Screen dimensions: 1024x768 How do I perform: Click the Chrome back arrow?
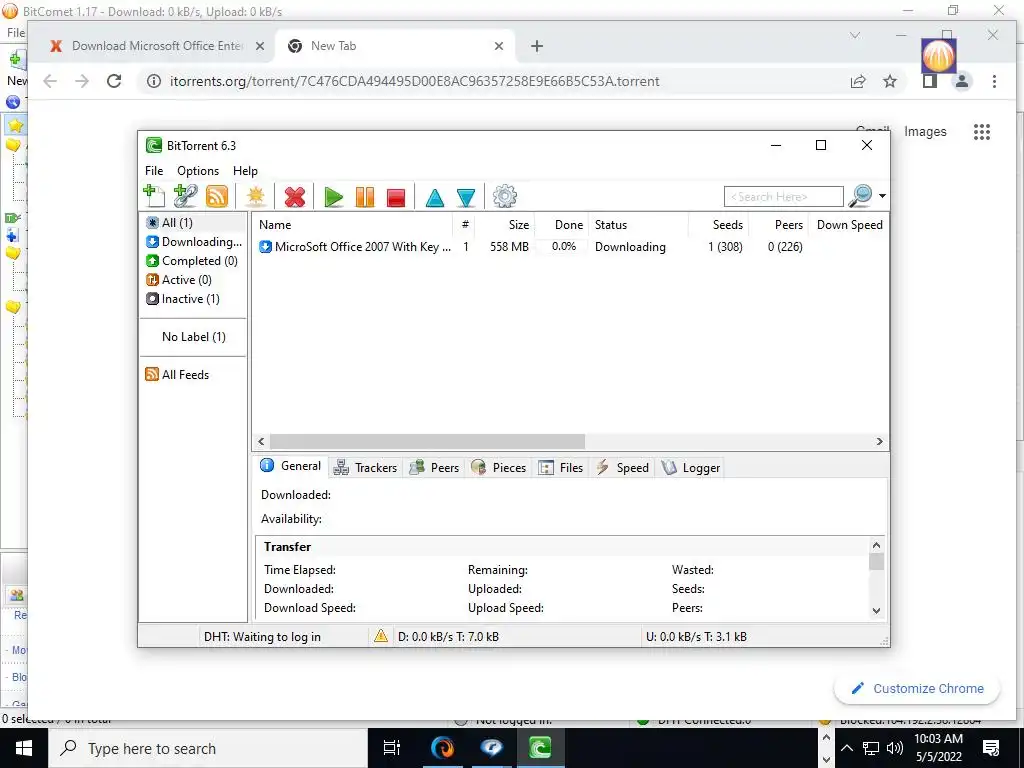[x=50, y=81]
